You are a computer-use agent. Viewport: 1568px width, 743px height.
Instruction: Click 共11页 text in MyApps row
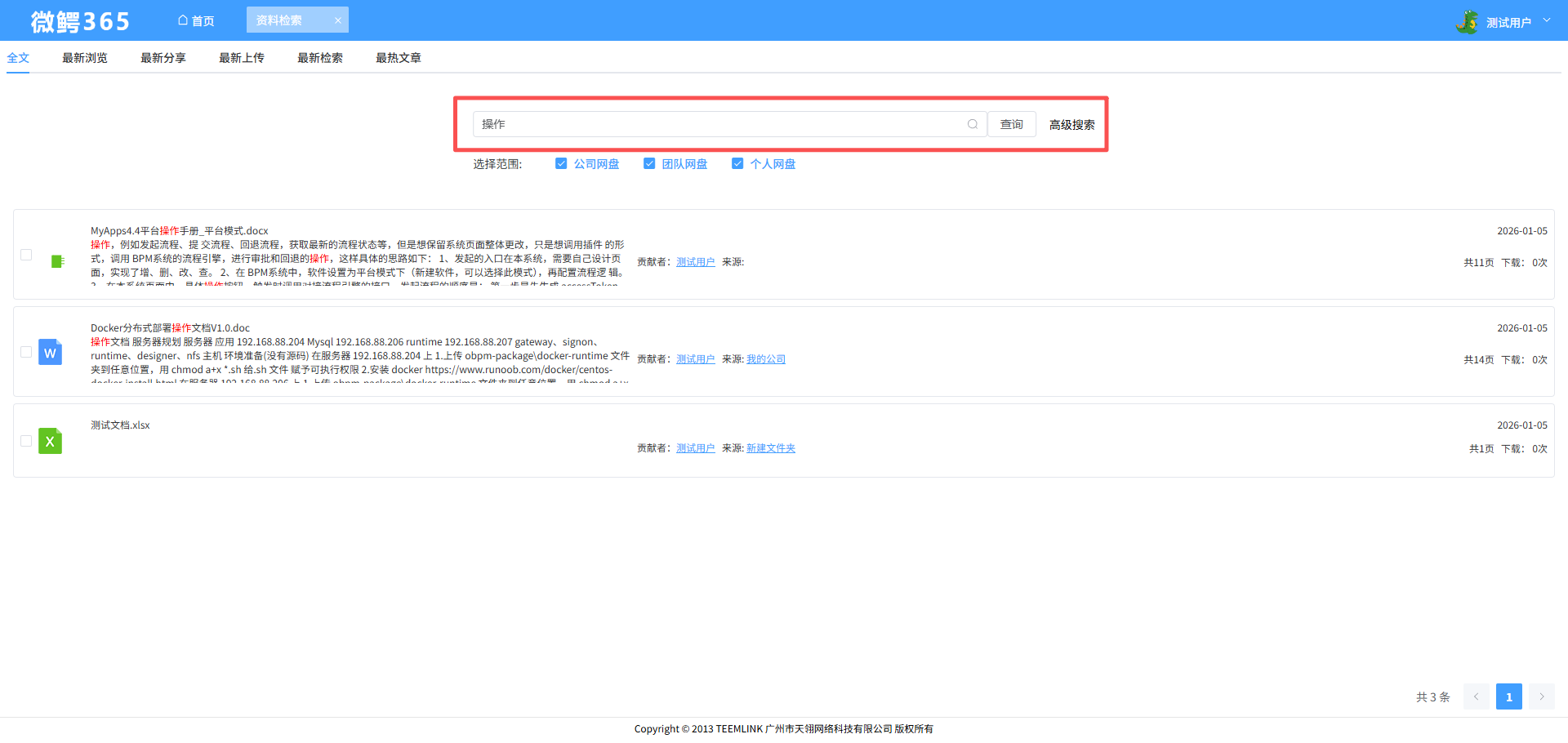(1479, 263)
